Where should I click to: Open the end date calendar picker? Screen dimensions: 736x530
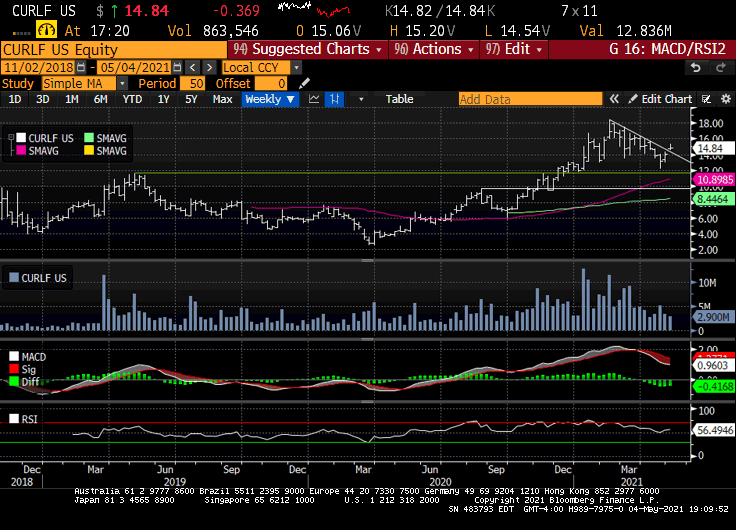tap(177, 68)
